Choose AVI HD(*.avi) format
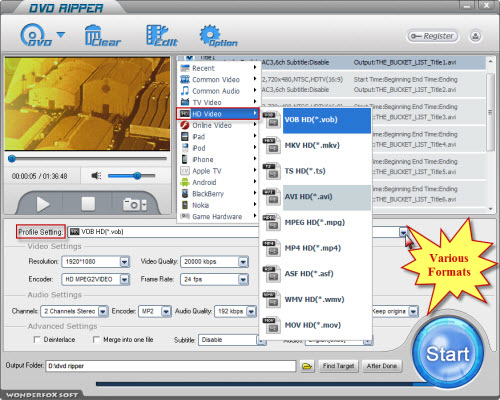This screenshot has width=500, height=400. point(317,197)
